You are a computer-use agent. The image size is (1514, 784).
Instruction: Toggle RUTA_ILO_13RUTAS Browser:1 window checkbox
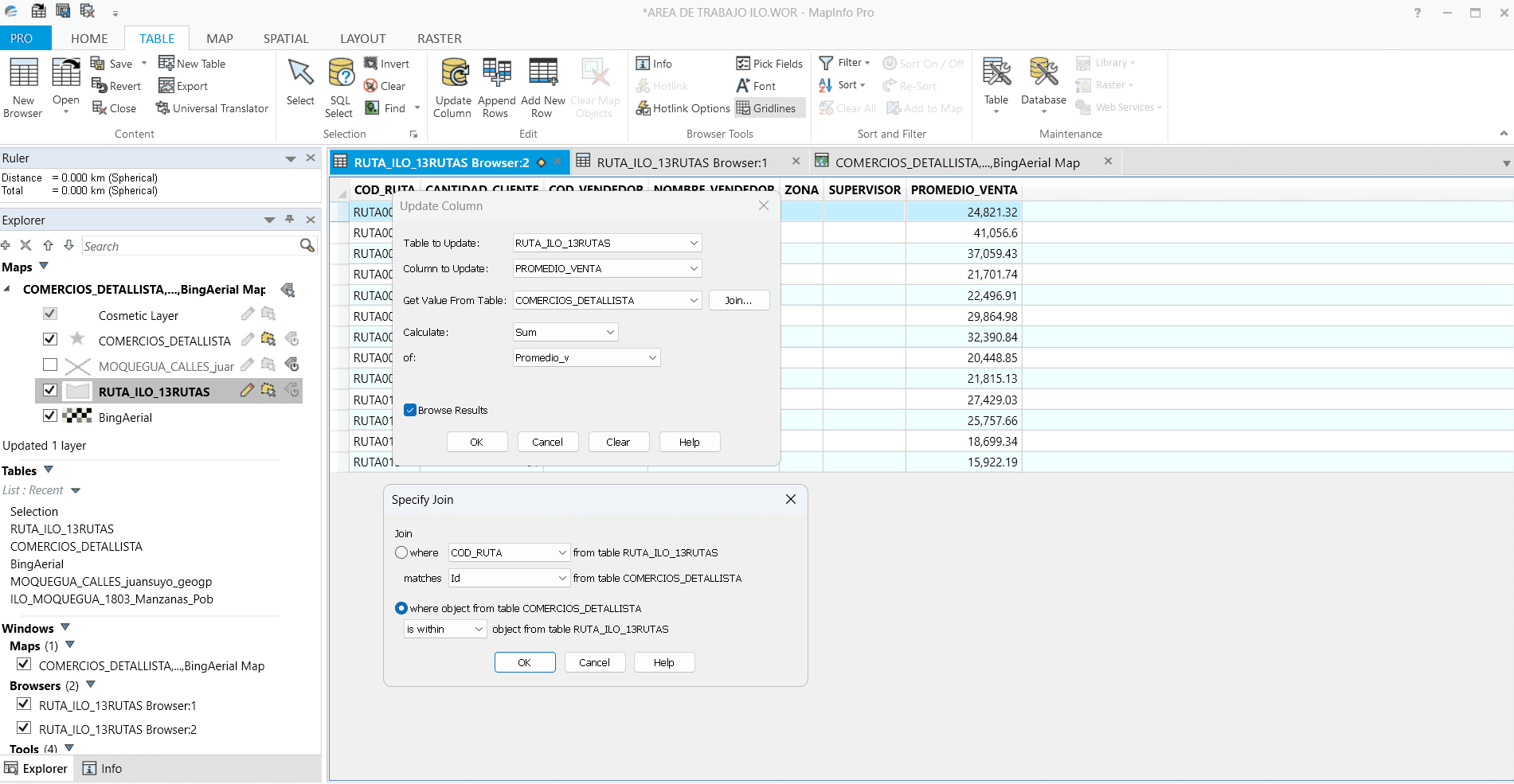(x=24, y=704)
